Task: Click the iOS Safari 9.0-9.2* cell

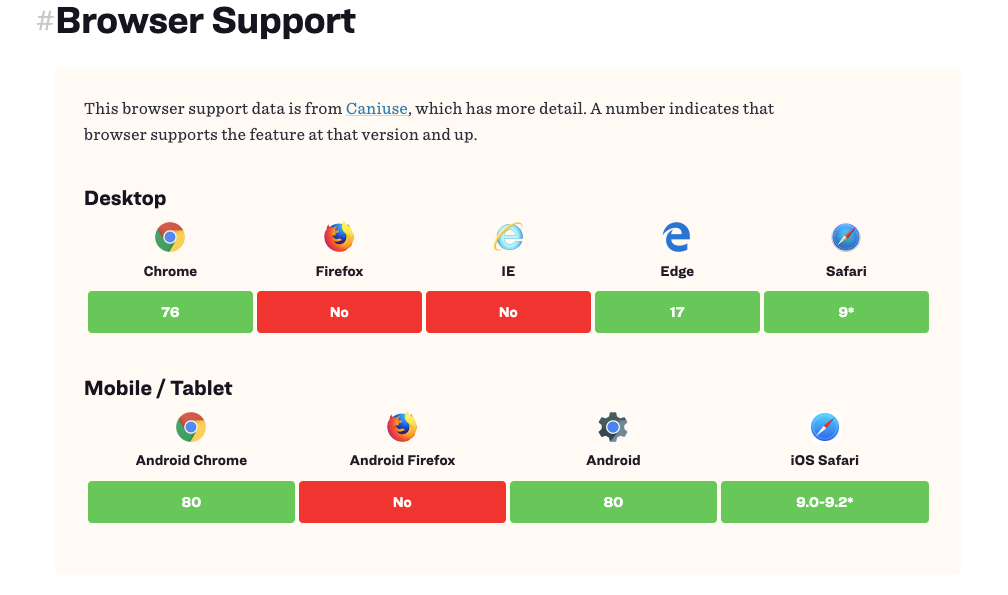Action: click(x=825, y=502)
